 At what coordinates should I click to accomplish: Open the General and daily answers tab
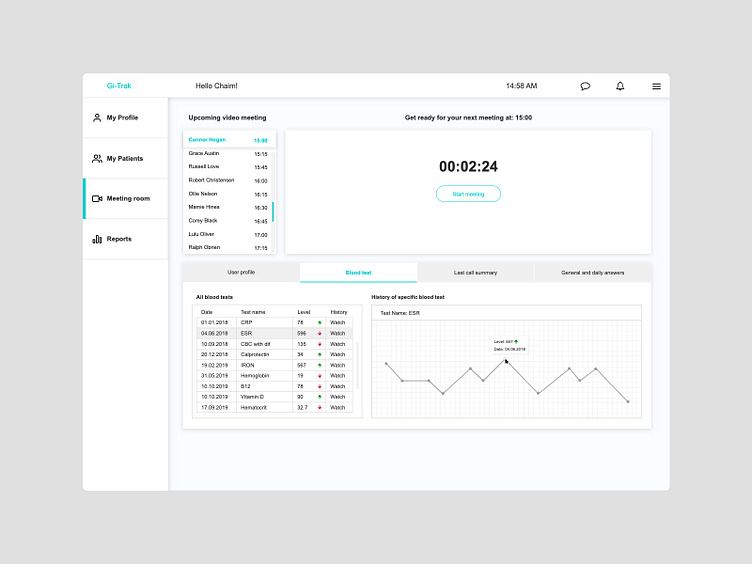[592, 272]
